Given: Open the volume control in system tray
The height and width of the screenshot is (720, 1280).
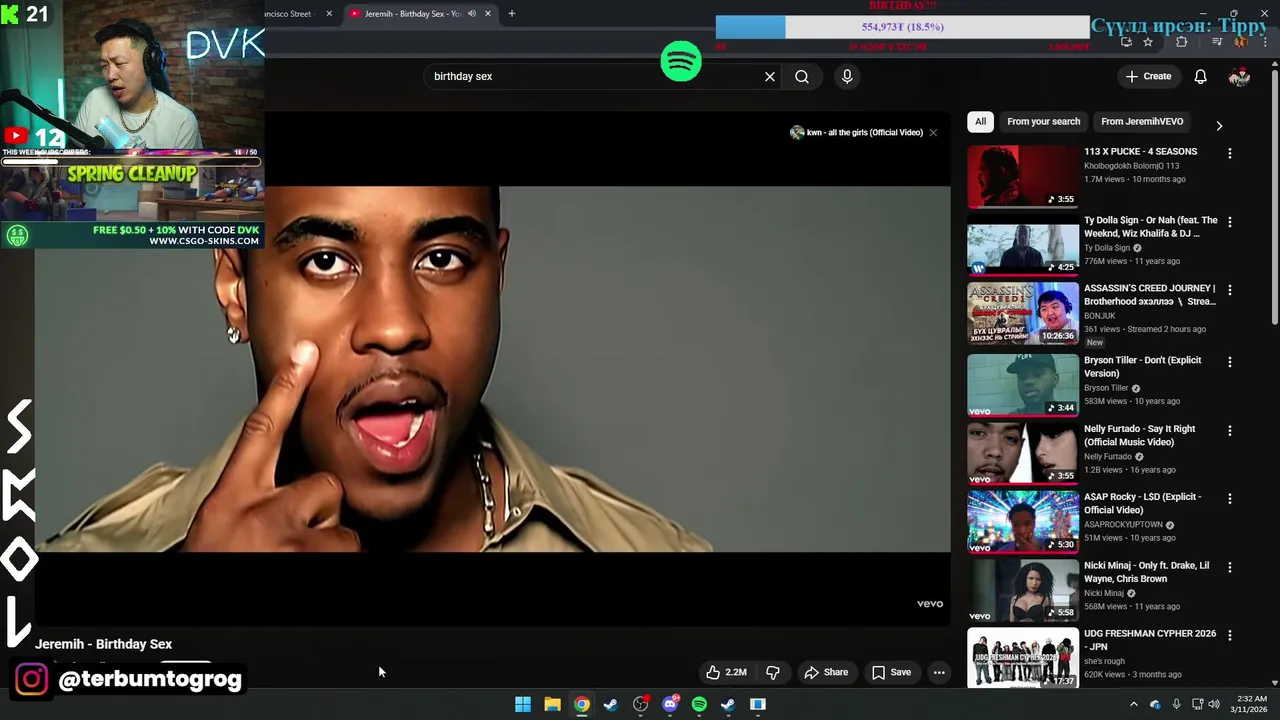Looking at the screenshot, I should (1214, 704).
